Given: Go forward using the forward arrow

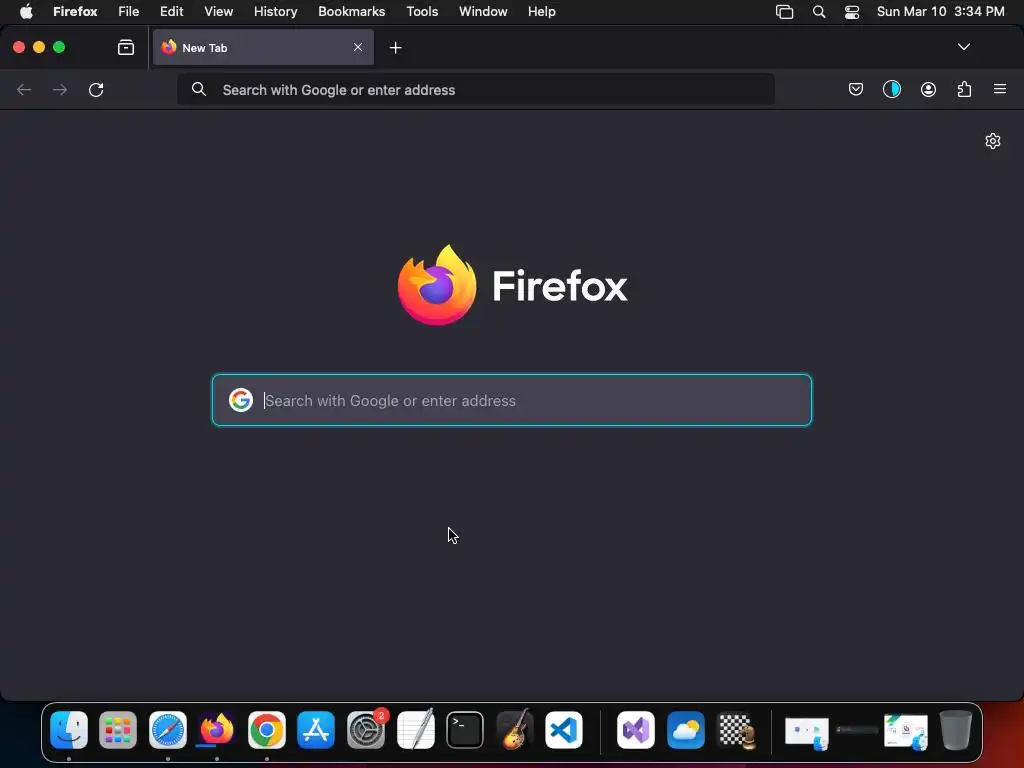Looking at the screenshot, I should 60,89.
